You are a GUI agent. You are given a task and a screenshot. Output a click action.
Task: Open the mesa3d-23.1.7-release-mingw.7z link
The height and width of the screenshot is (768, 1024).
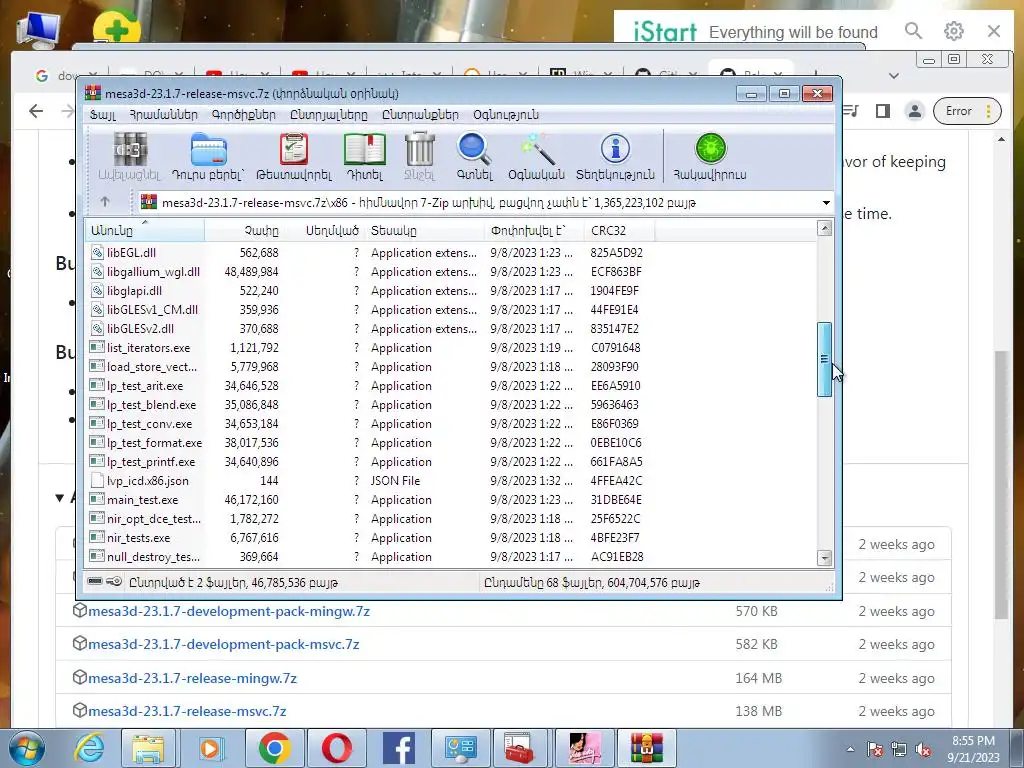[192, 679]
